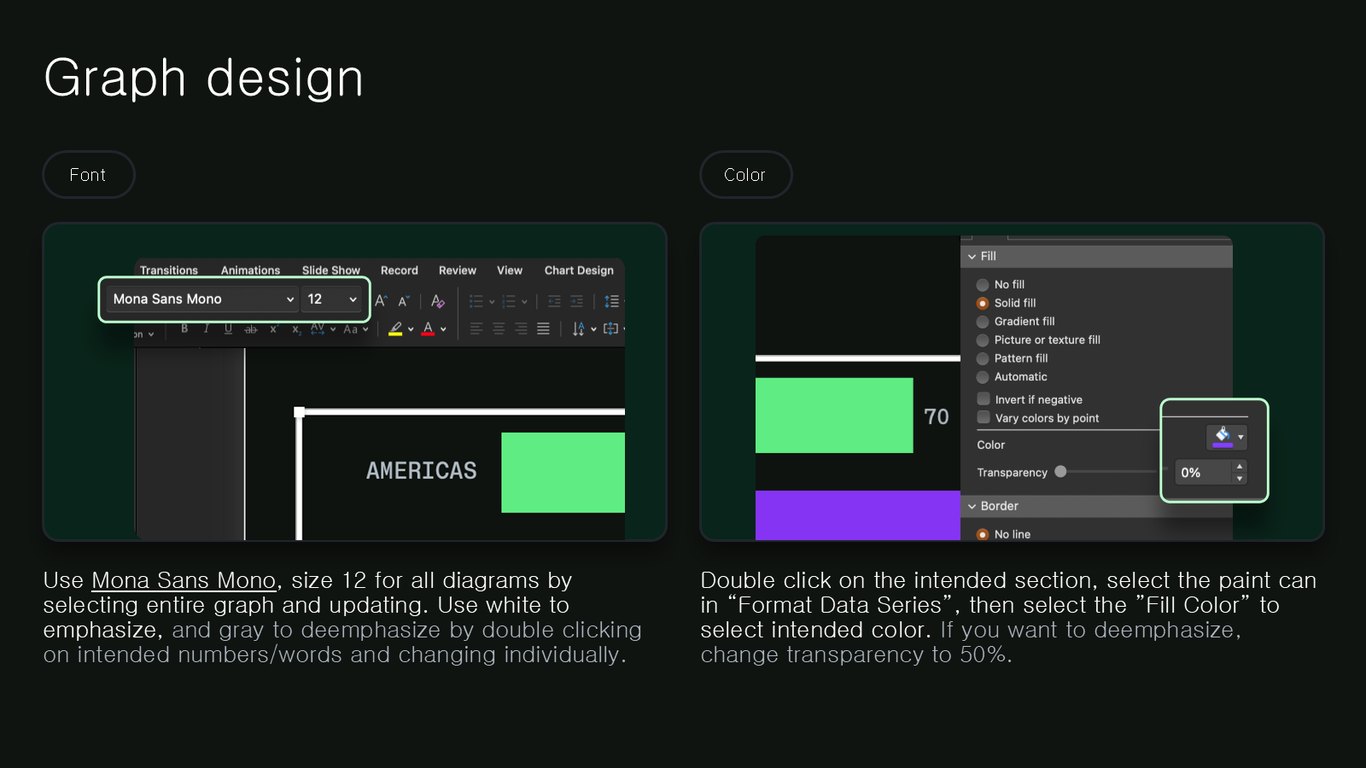Click the Color pill label
Viewport: 1366px width, 768px height.
pyautogui.click(x=745, y=175)
